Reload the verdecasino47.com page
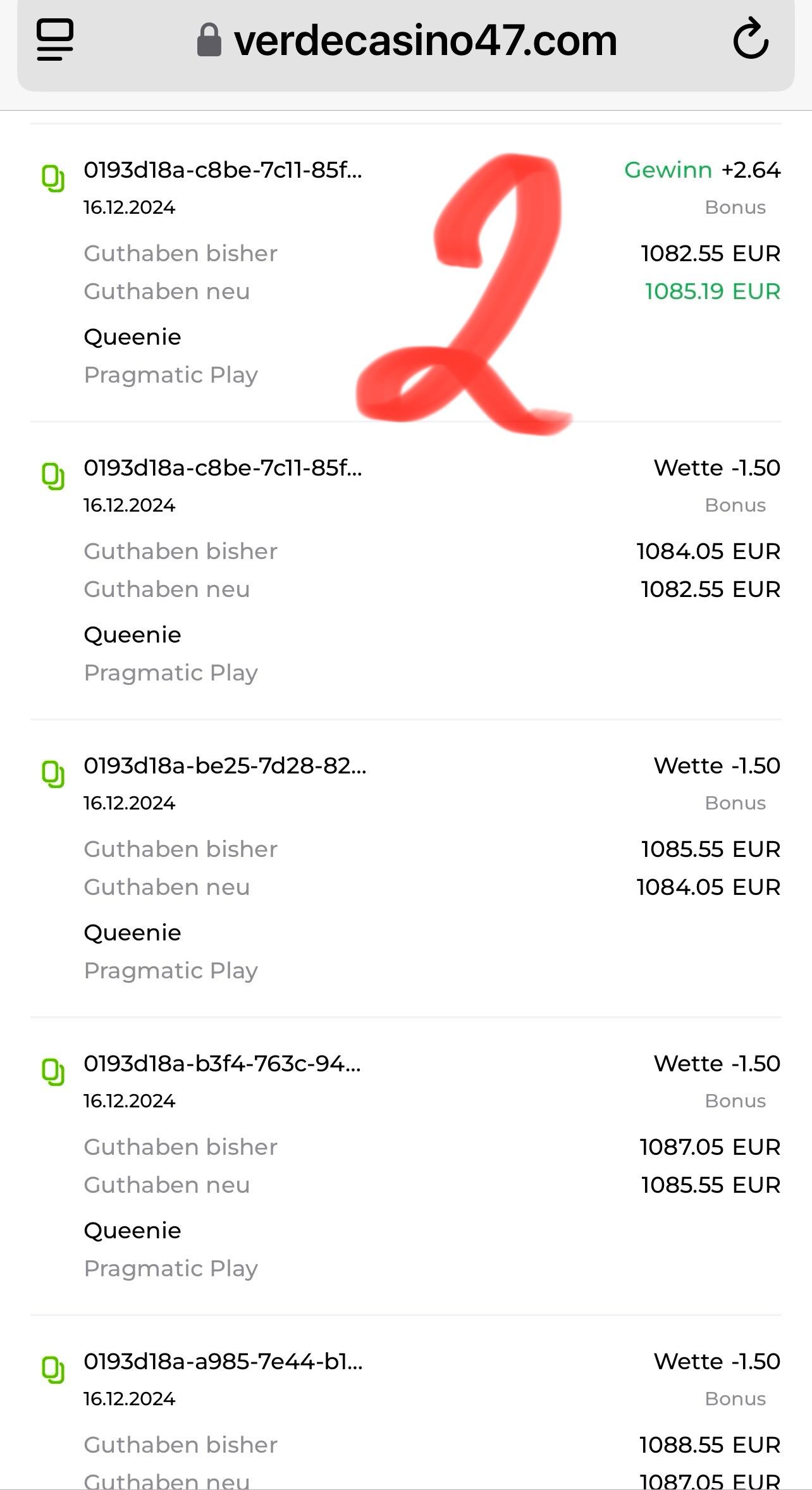 [x=751, y=40]
